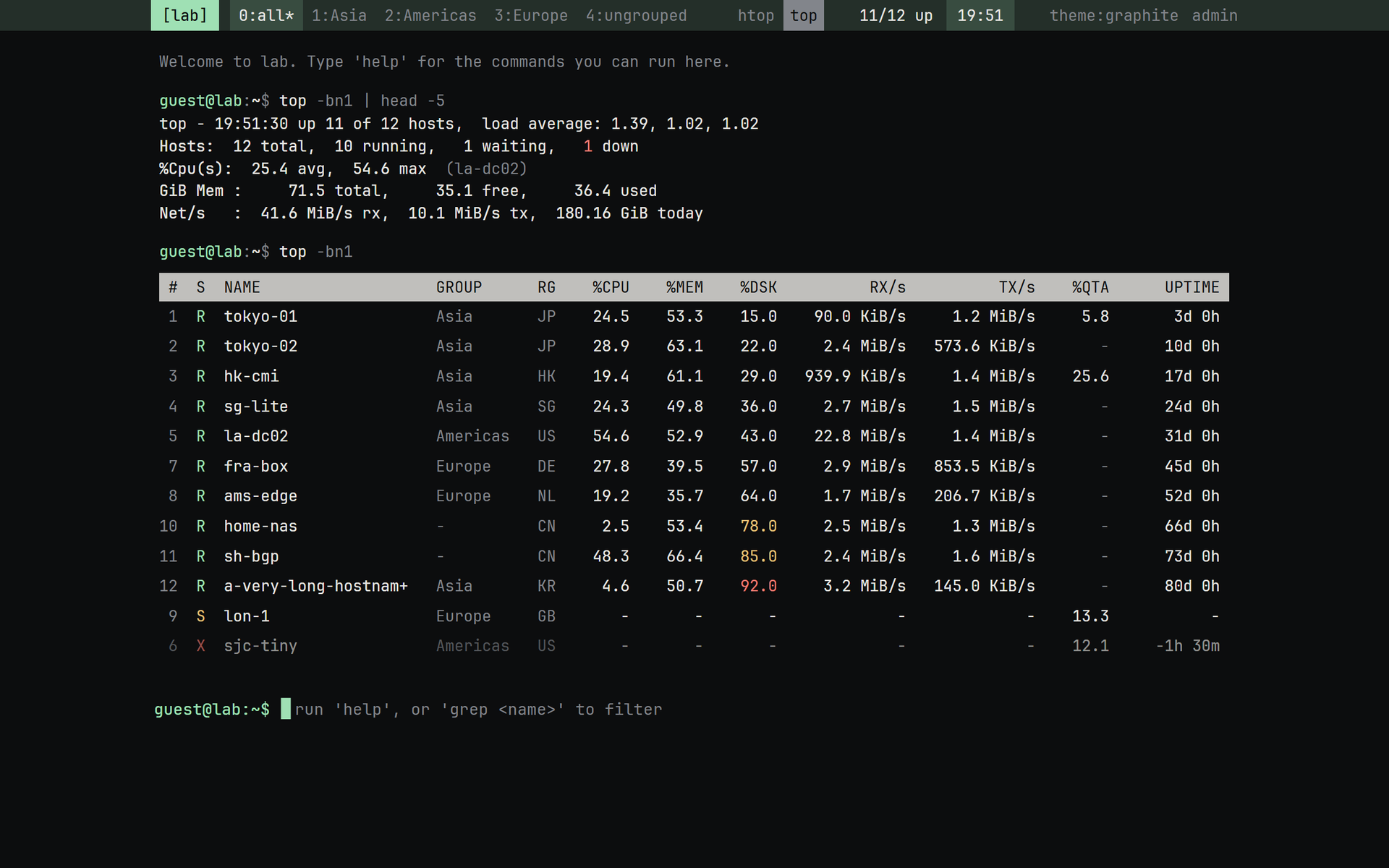Select the top view mode
The height and width of the screenshot is (868, 1389).
click(x=803, y=15)
